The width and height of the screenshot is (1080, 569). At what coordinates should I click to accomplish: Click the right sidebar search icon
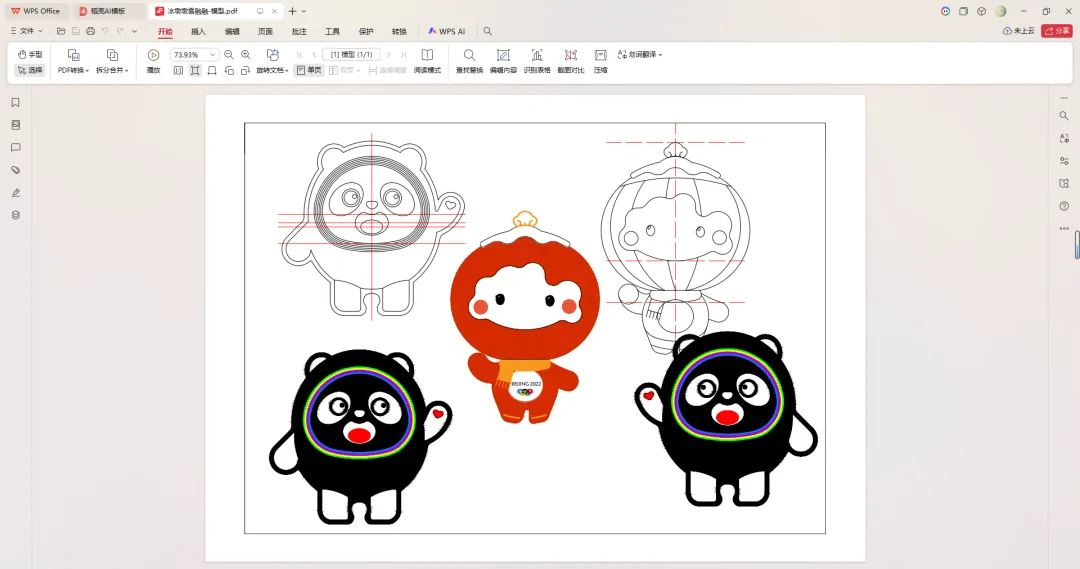pyautogui.click(x=1064, y=116)
